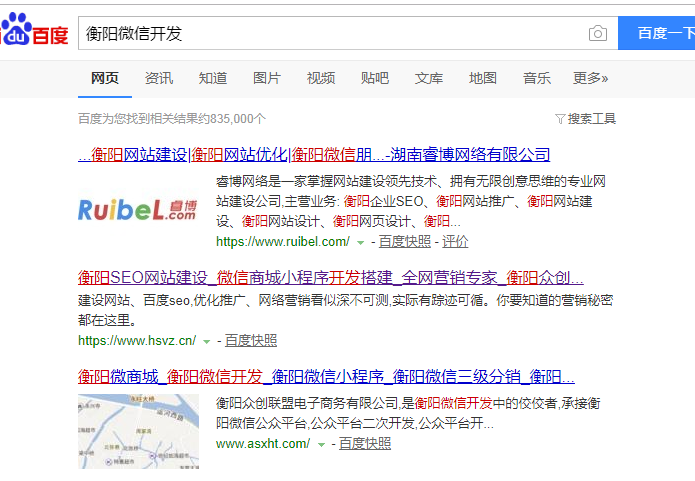Viewport: 695px width, 481px height.
Task: Expand dropdown arrow next to ruibel.com URL
Action: point(360,242)
